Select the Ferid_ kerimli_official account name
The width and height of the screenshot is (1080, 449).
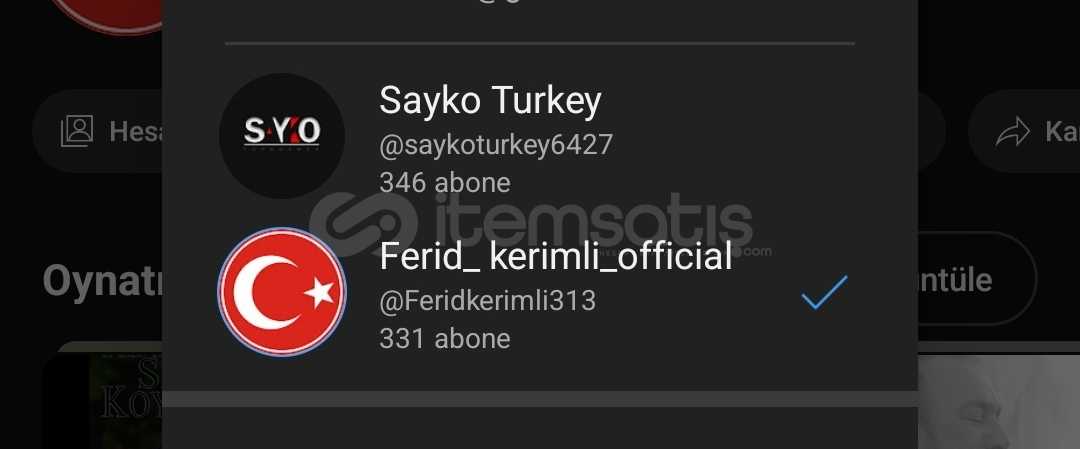(555, 257)
